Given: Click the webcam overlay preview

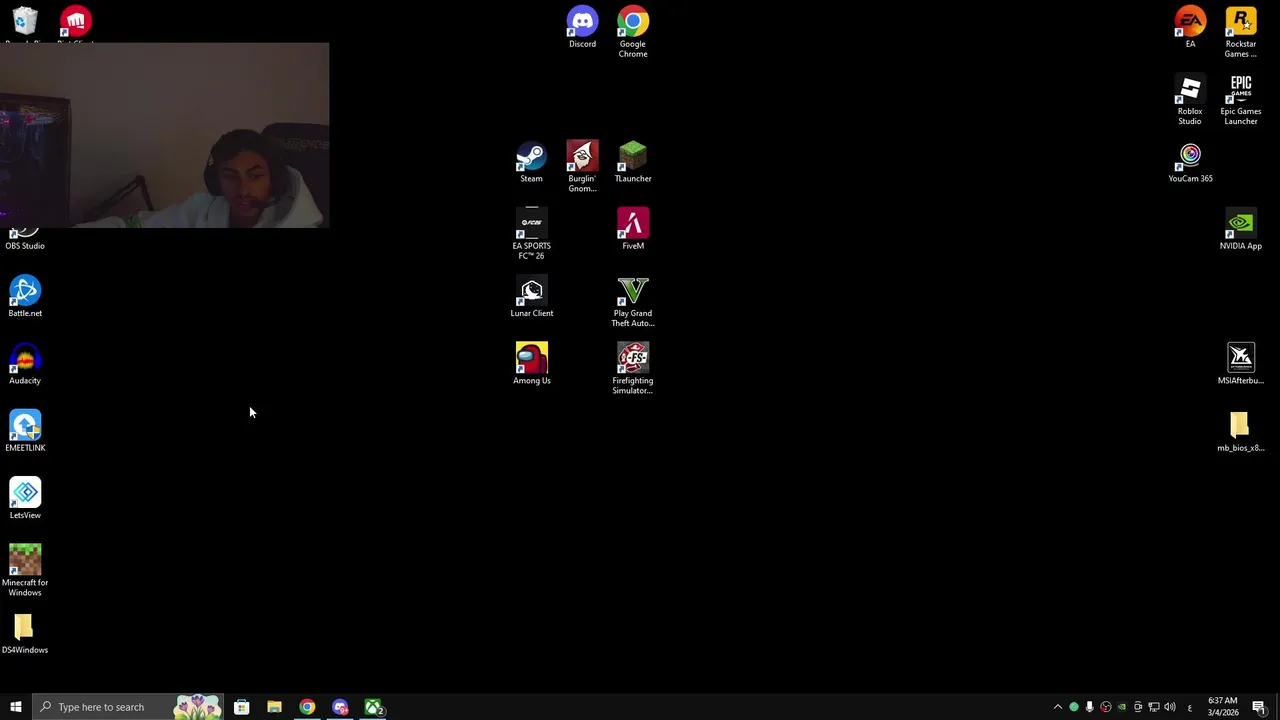Looking at the screenshot, I should 164,135.
